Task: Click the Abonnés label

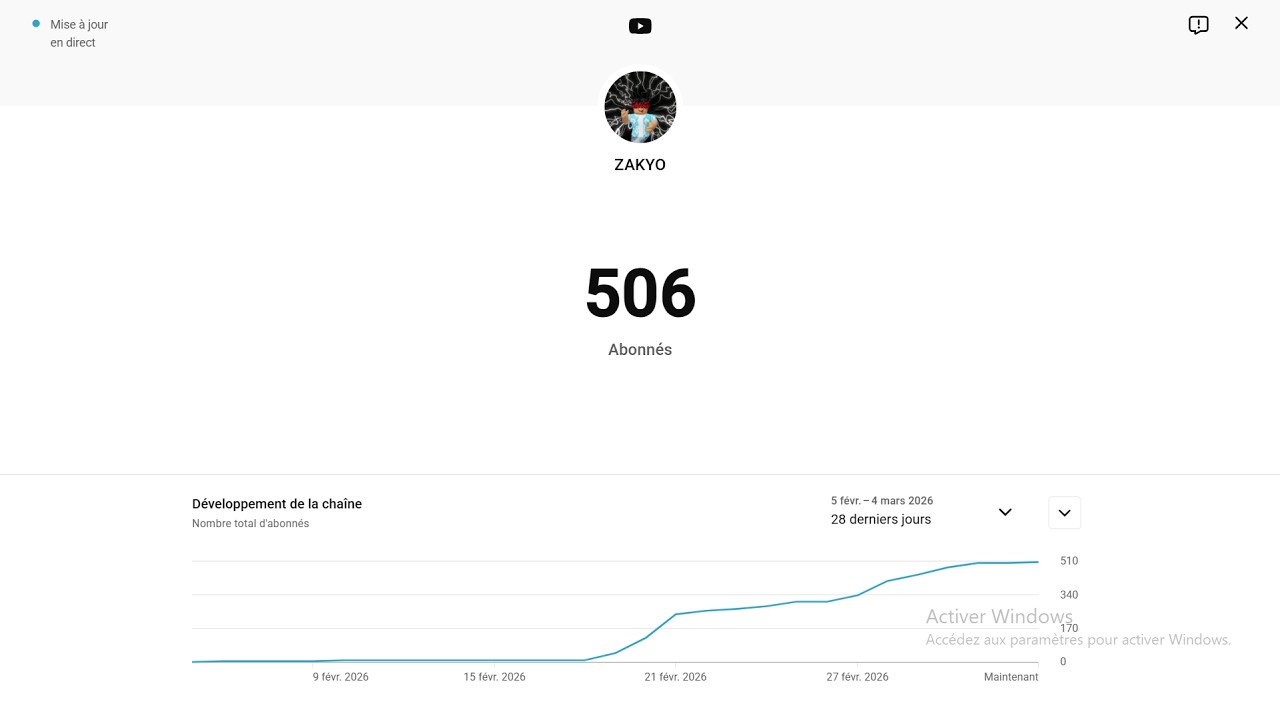Action: tap(640, 350)
